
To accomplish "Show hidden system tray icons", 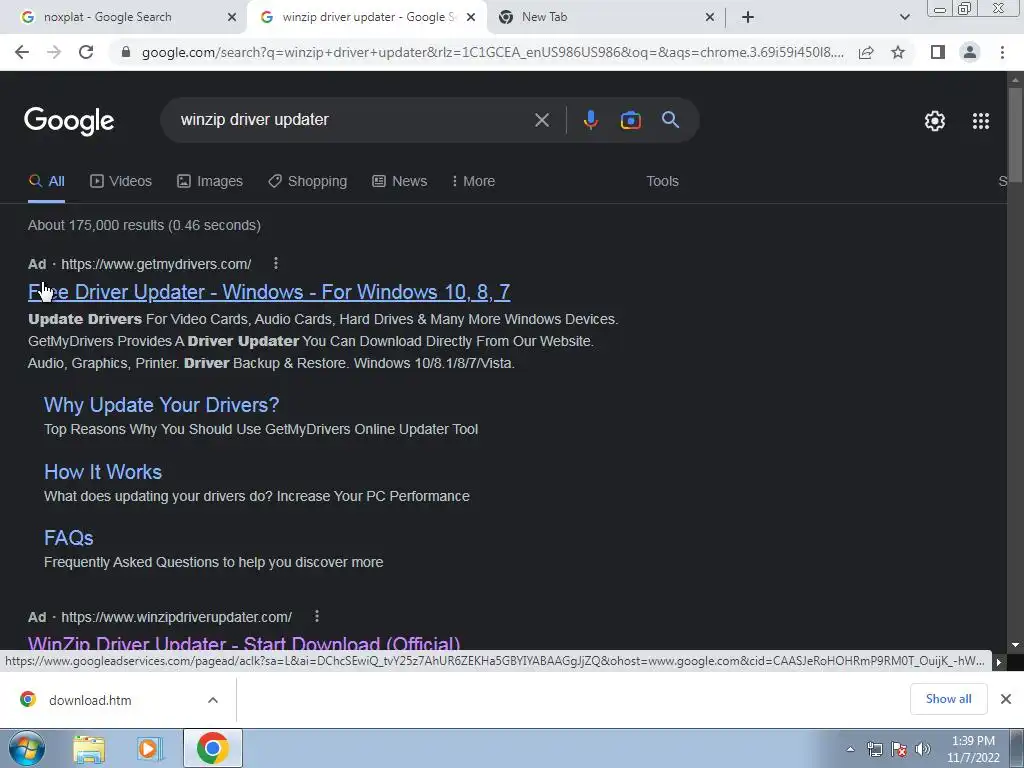I will click(850, 749).
